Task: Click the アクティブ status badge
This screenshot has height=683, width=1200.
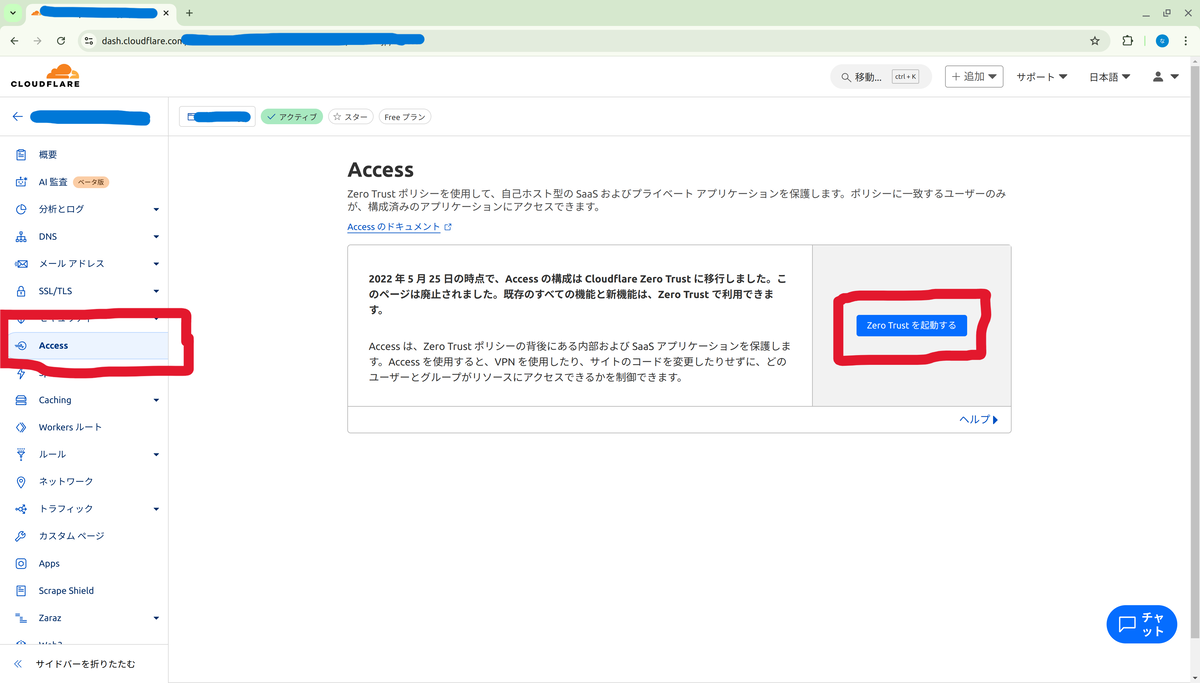Action: coord(291,117)
